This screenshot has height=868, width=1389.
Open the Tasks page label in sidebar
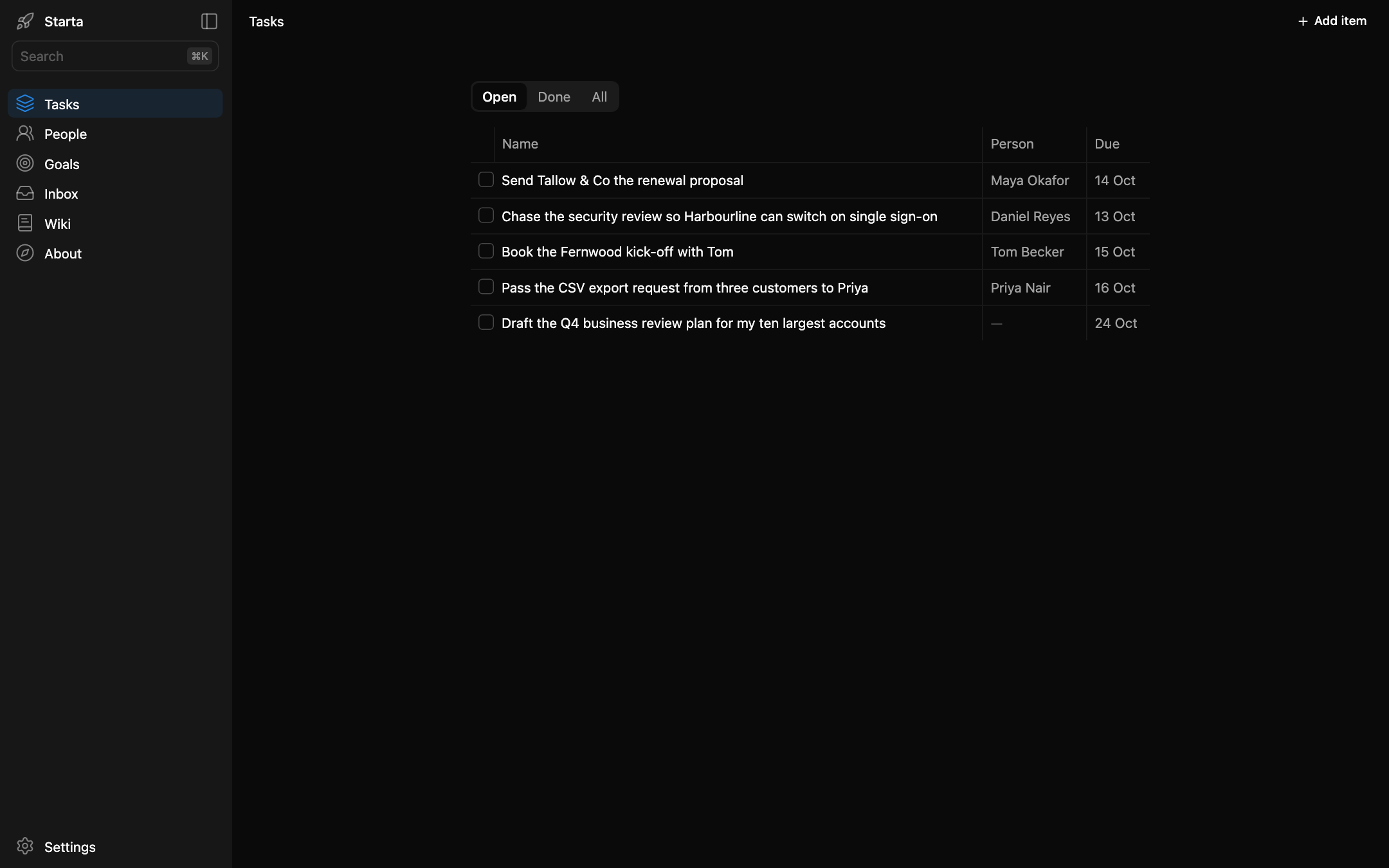pos(62,104)
